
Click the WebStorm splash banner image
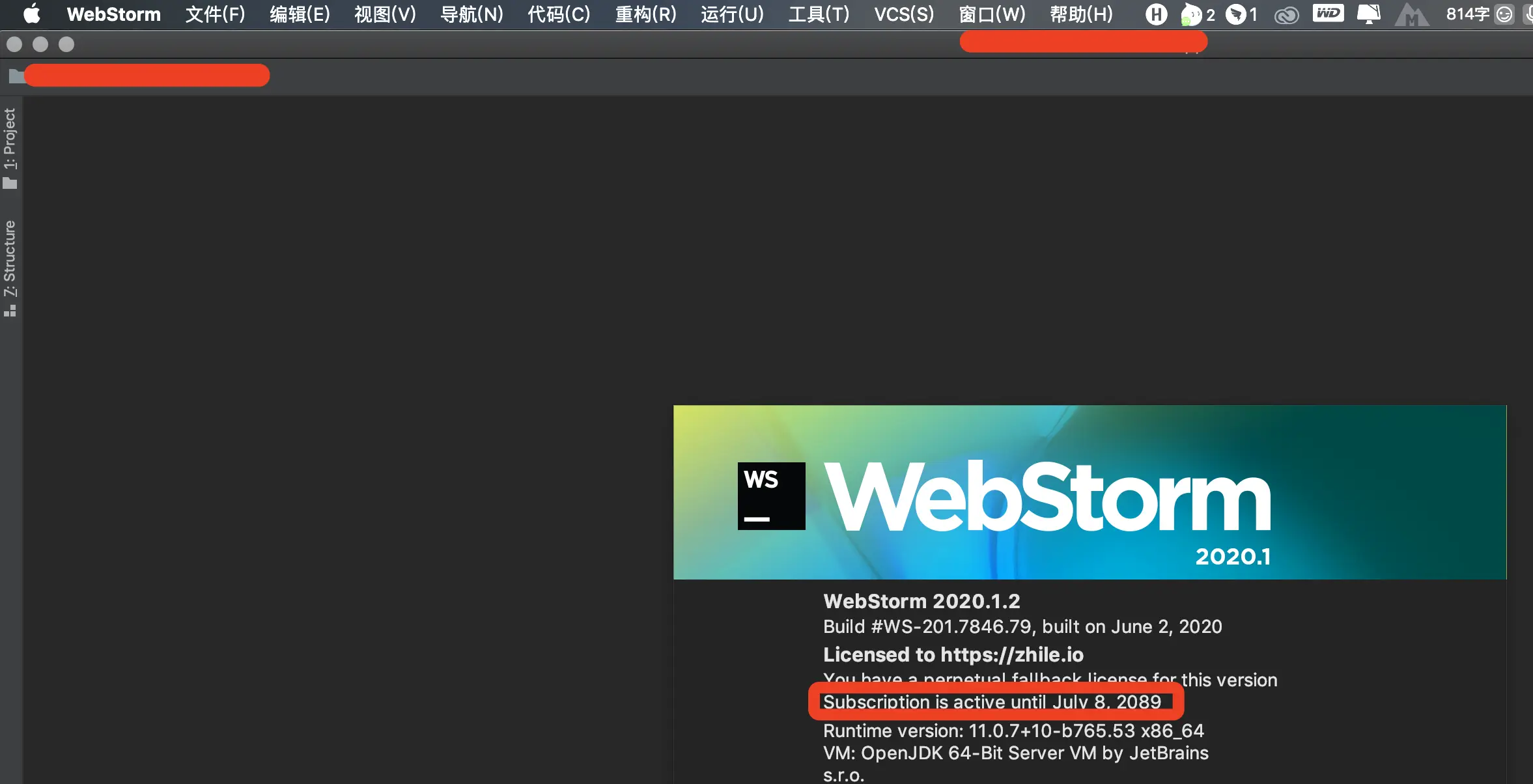coord(1089,492)
